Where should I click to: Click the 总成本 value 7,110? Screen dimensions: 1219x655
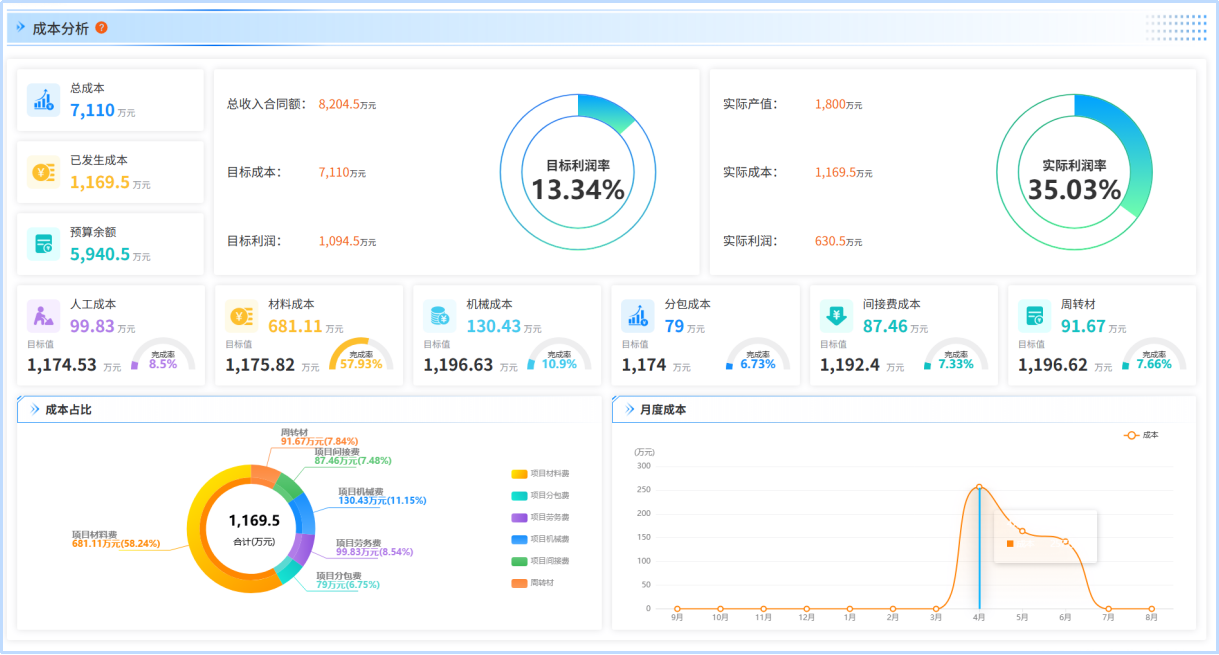(92, 111)
